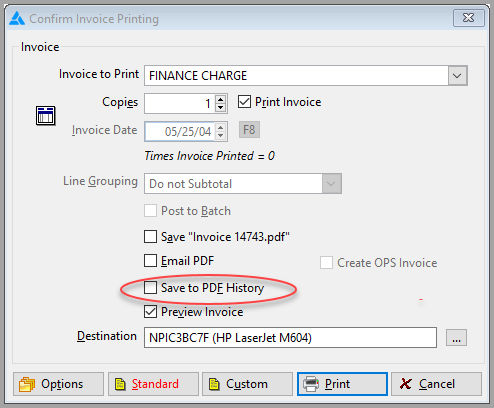The height and width of the screenshot is (408, 494).
Task: Decrease Copies with the down arrow
Action: click(x=220, y=108)
